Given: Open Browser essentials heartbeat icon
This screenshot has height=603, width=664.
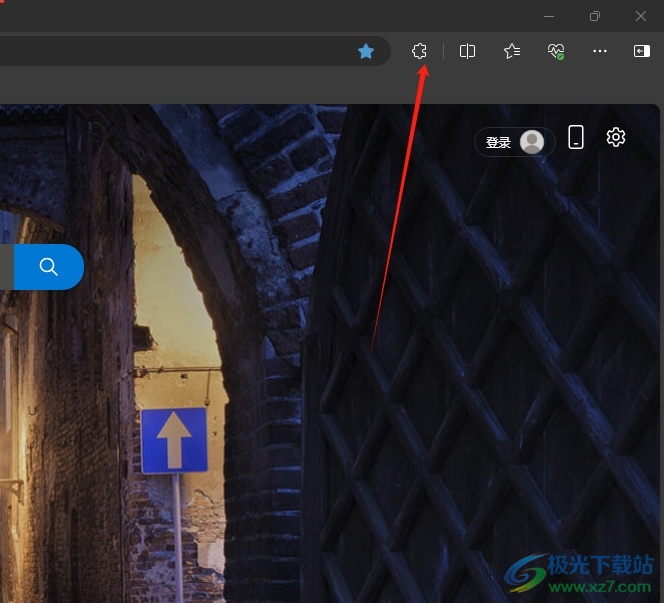Looking at the screenshot, I should (556, 51).
